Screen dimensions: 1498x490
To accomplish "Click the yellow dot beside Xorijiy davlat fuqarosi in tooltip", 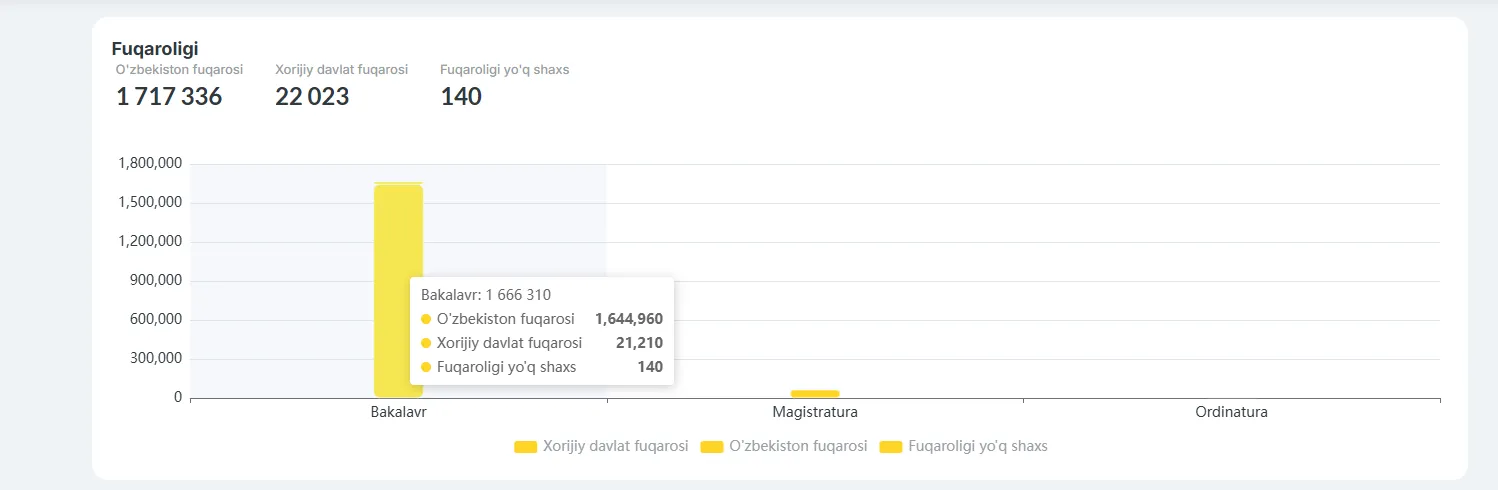I will [x=426, y=343].
